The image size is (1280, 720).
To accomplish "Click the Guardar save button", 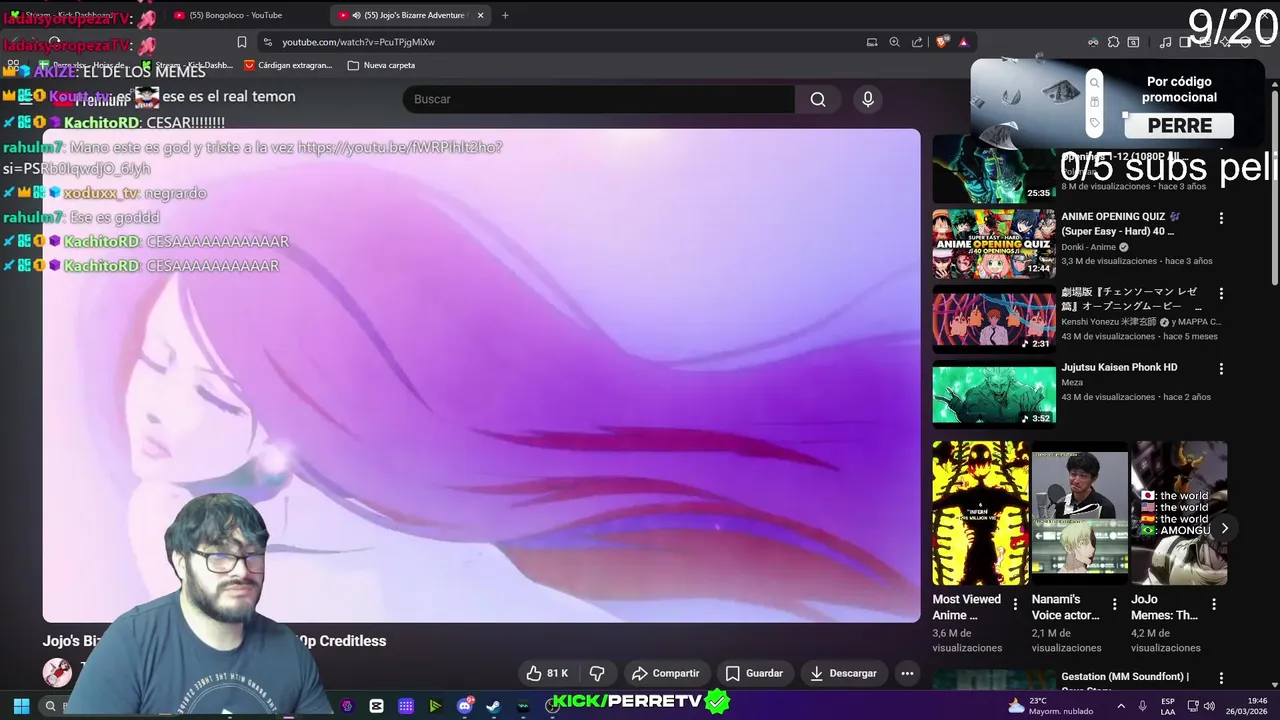I will [754, 673].
